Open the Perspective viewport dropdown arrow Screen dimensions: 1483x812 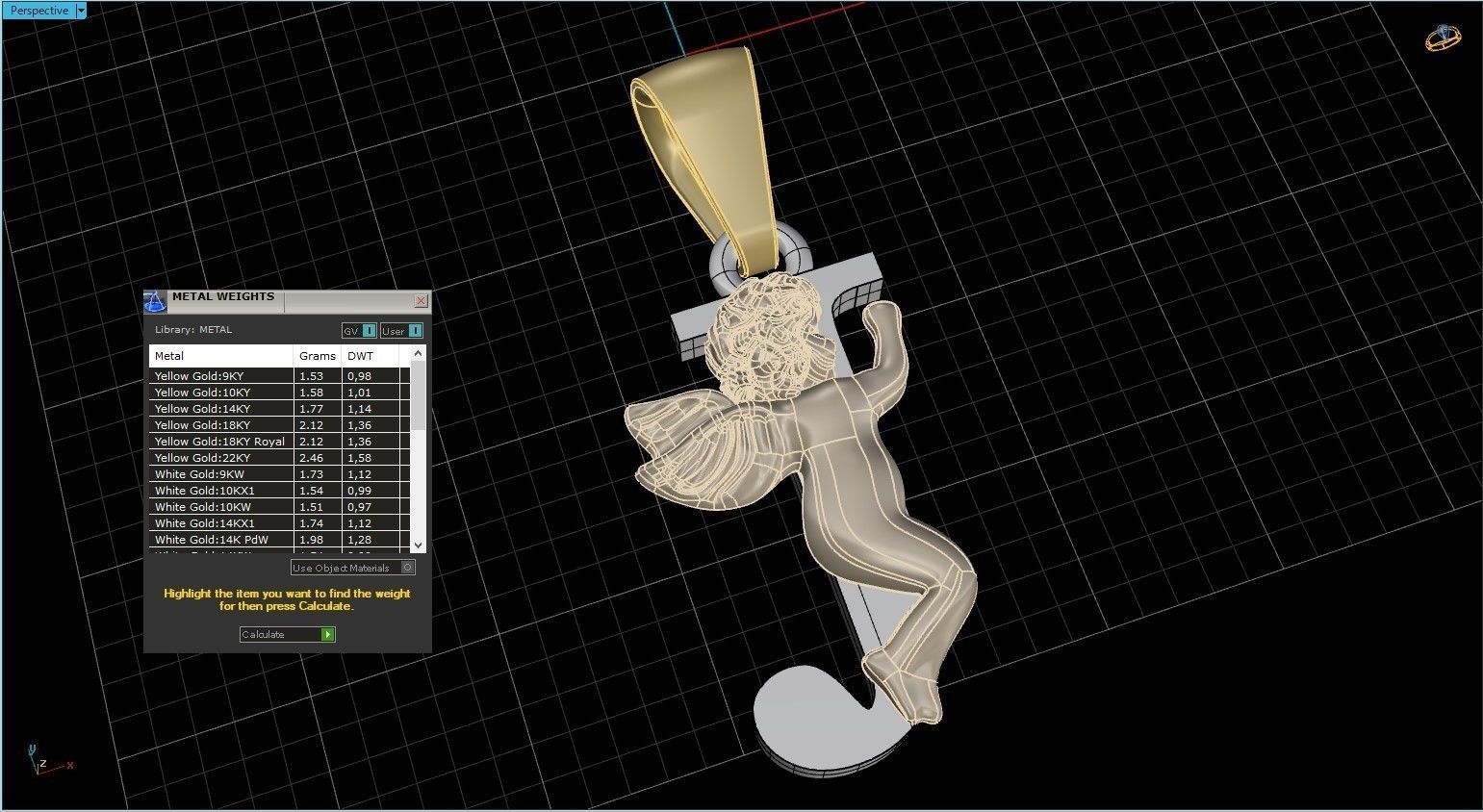[x=81, y=11]
